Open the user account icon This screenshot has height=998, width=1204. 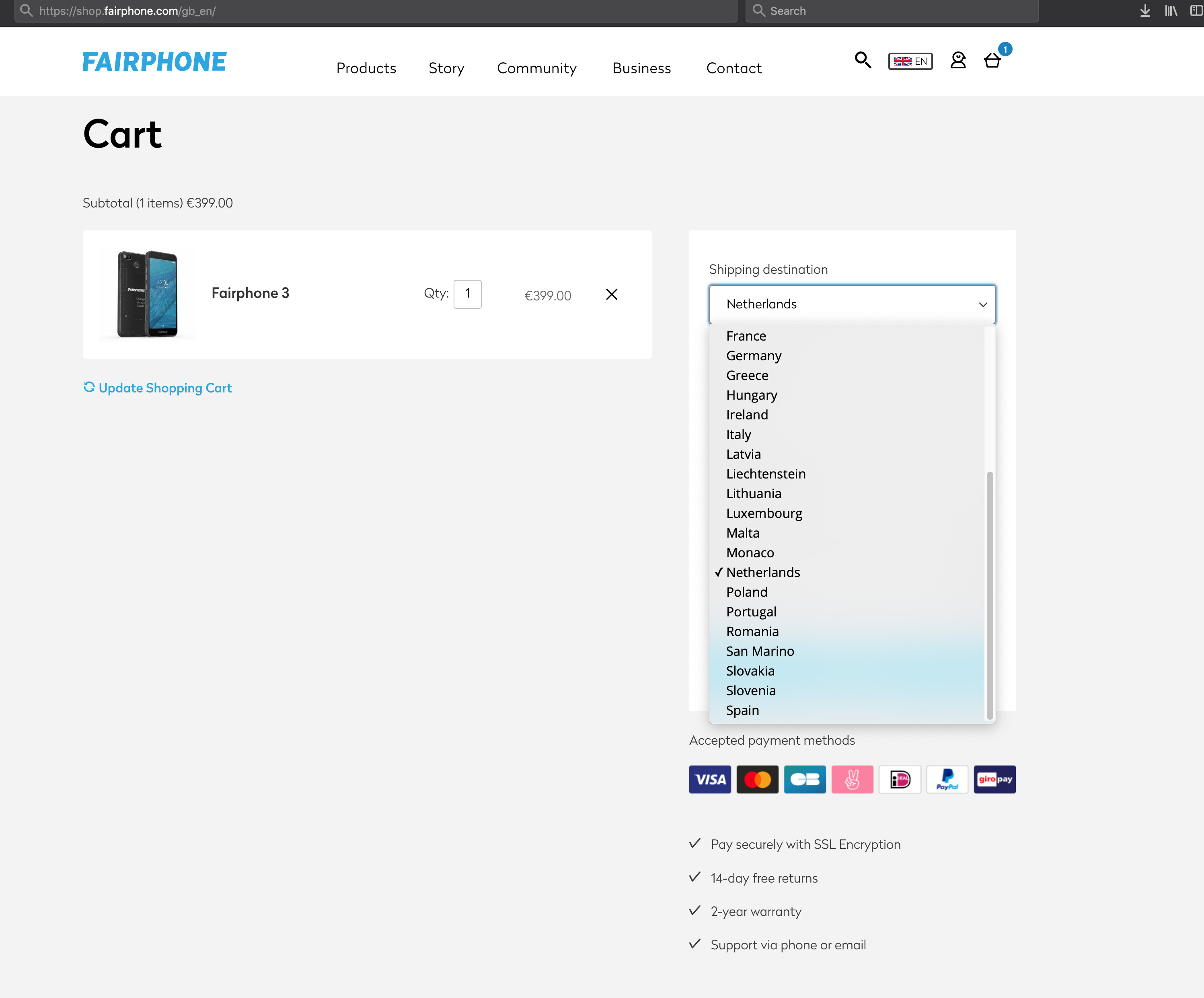click(958, 60)
